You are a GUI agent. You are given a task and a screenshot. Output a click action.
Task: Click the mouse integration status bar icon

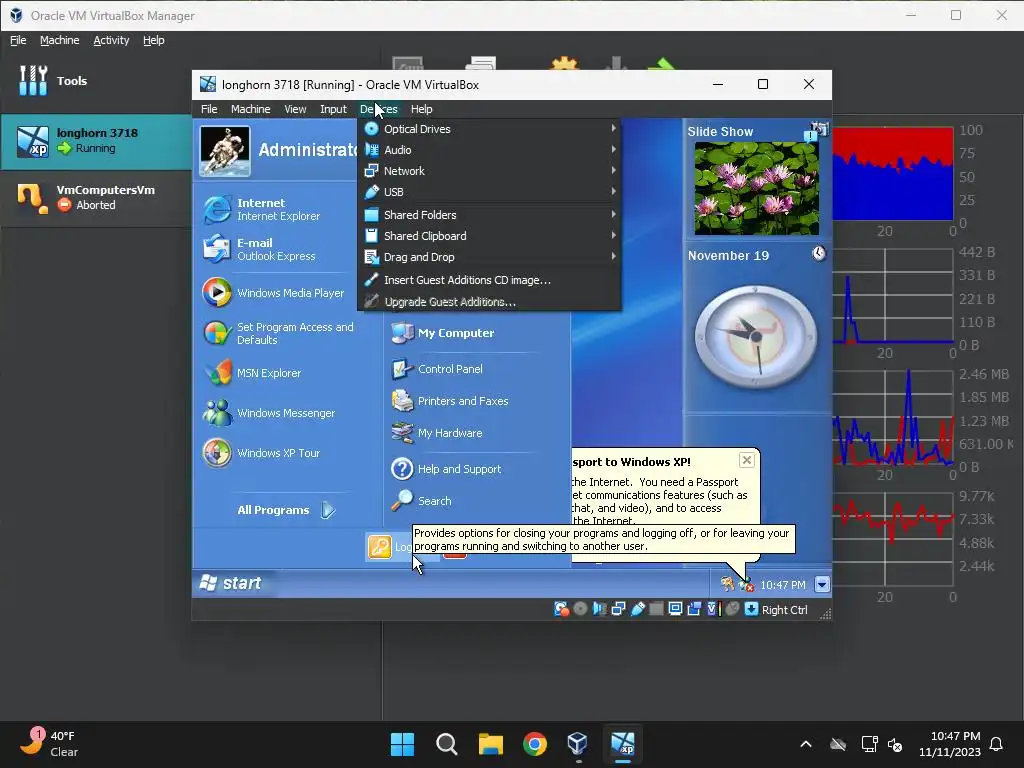click(733, 609)
